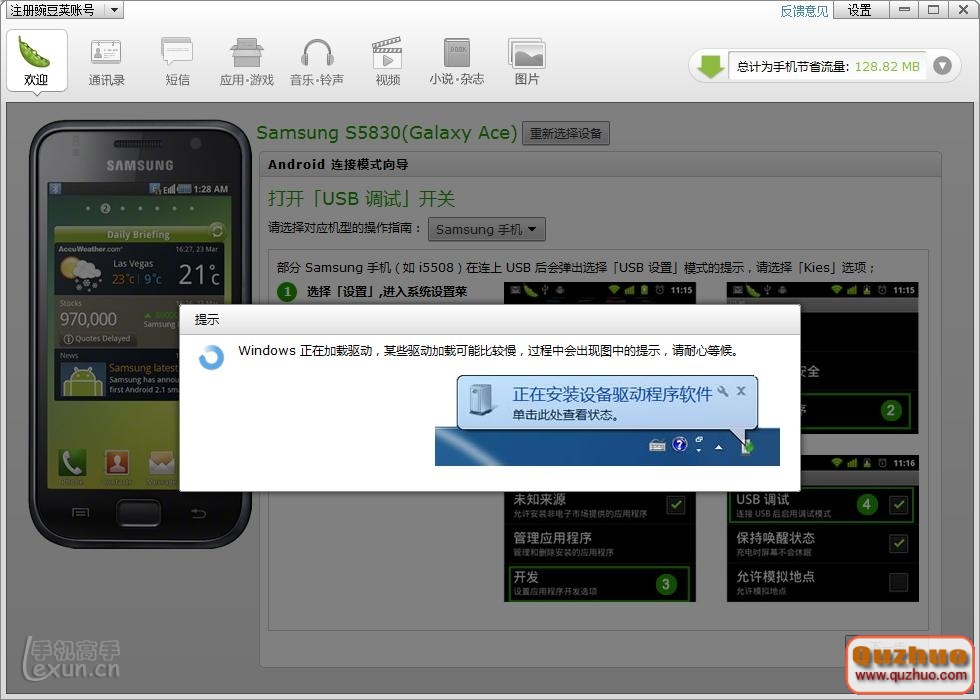980x700 pixels.
Task: Click the keyboard tray icon
Action: [x=657, y=446]
